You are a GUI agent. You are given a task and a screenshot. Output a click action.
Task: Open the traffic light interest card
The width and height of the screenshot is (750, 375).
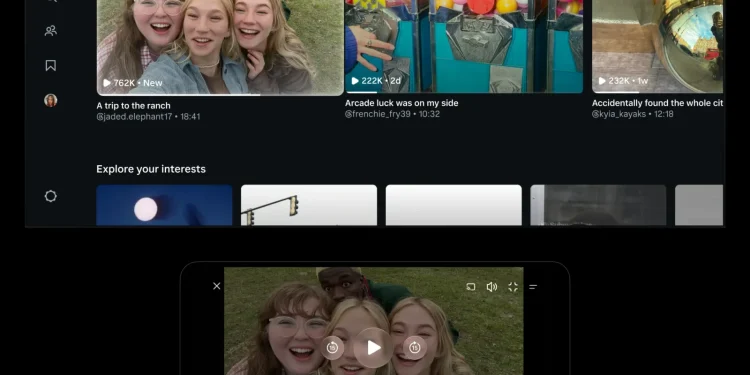click(309, 205)
